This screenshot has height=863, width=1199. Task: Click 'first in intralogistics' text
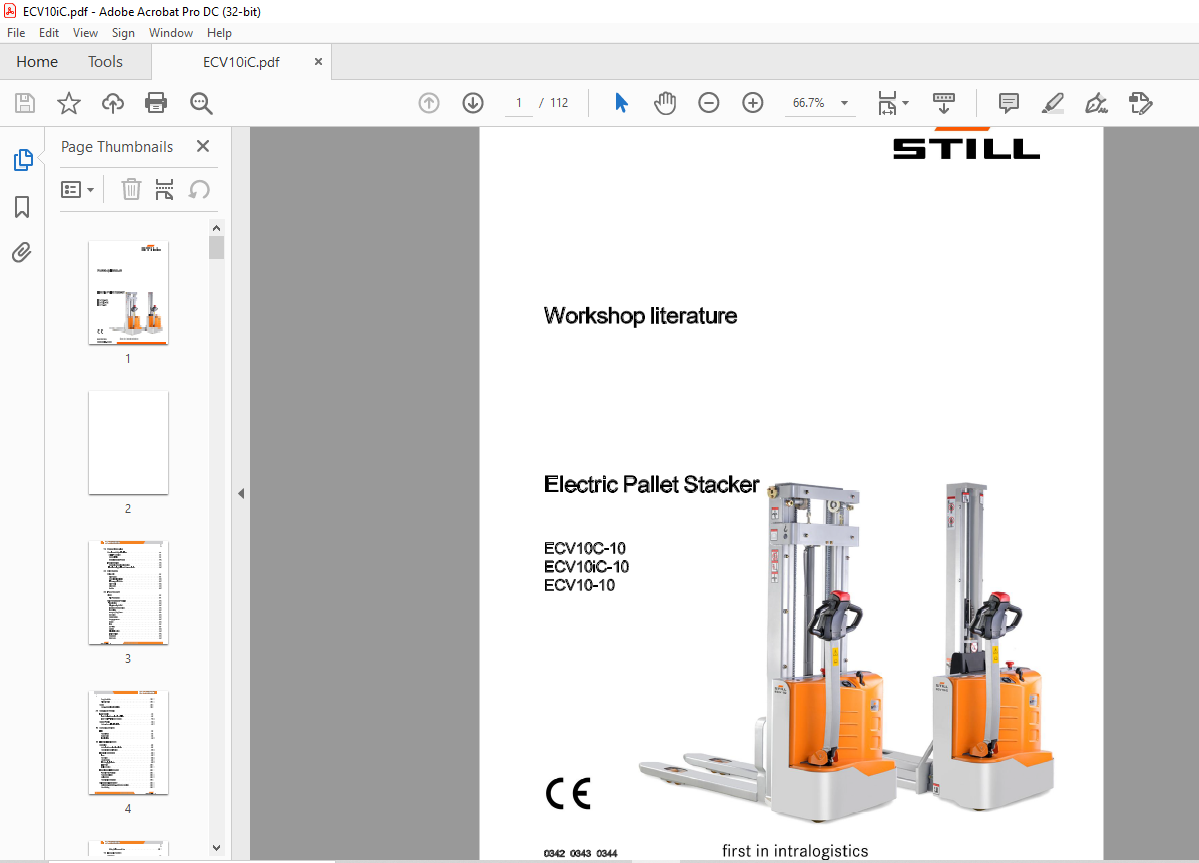[795, 851]
